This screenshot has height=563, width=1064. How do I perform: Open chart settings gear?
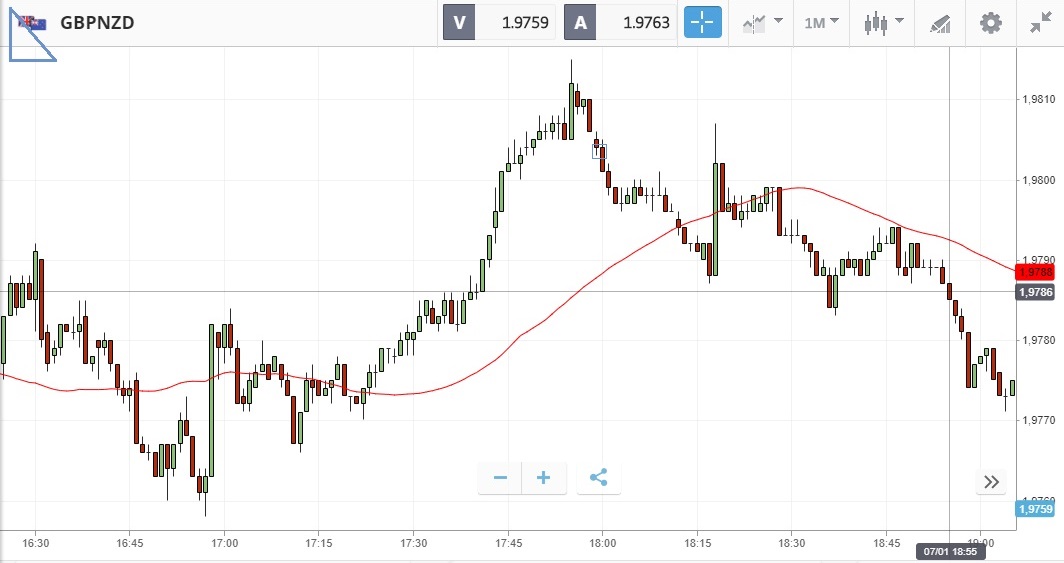tap(990, 22)
